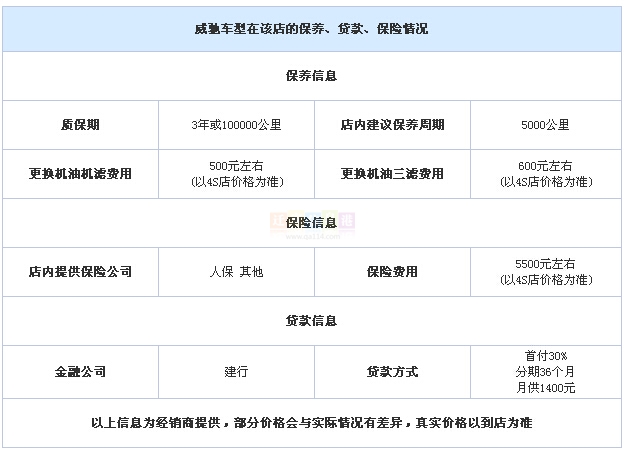
Task: Select the '600元左右' price text
Action: [x=545, y=166]
